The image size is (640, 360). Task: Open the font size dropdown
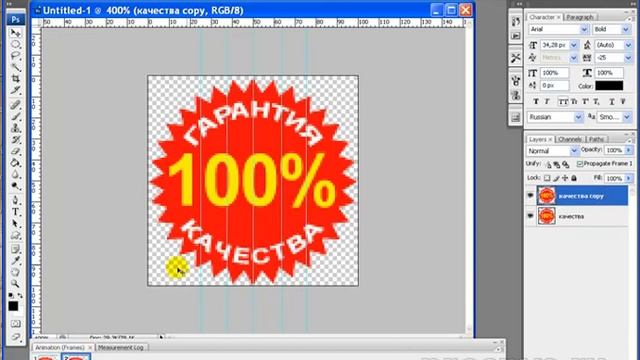click(x=573, y=45)
